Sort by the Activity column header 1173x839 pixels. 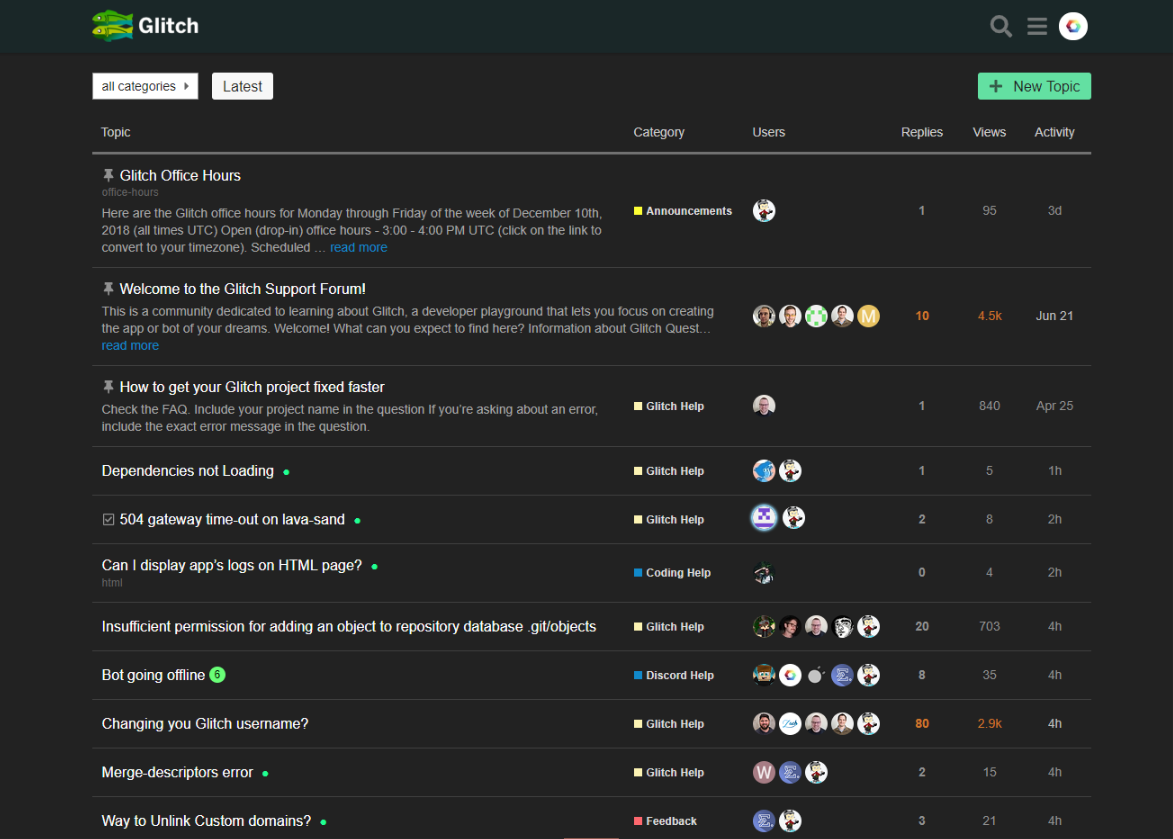pyautogui.click(x=1054, y=132)
